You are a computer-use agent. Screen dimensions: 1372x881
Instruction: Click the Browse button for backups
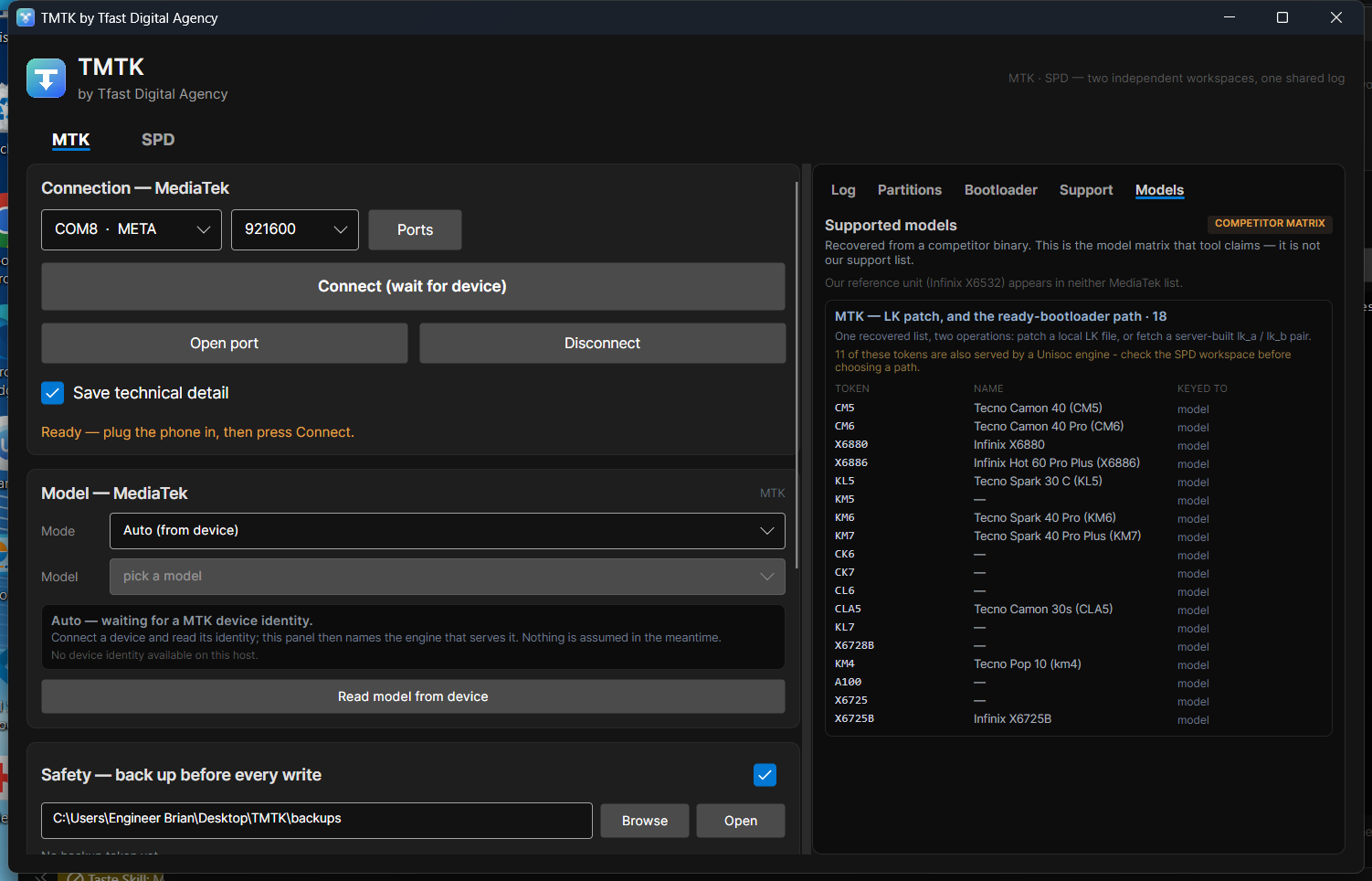pos(645,821)
